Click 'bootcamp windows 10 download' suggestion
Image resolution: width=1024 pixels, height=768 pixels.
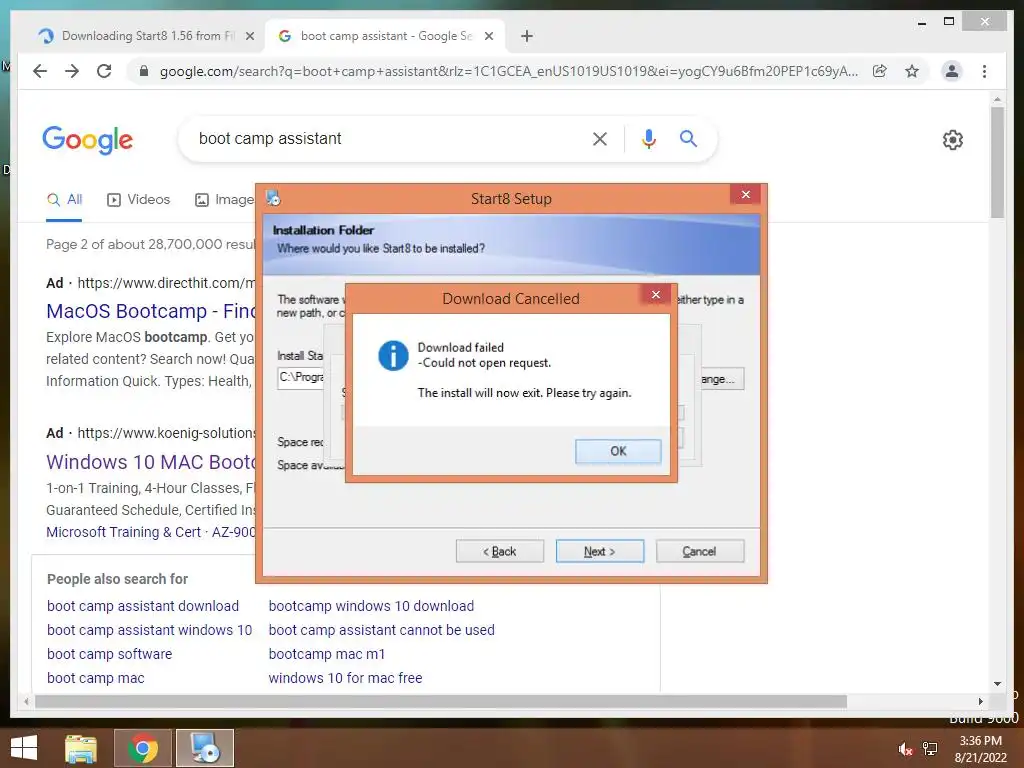(x=371, y=606)
